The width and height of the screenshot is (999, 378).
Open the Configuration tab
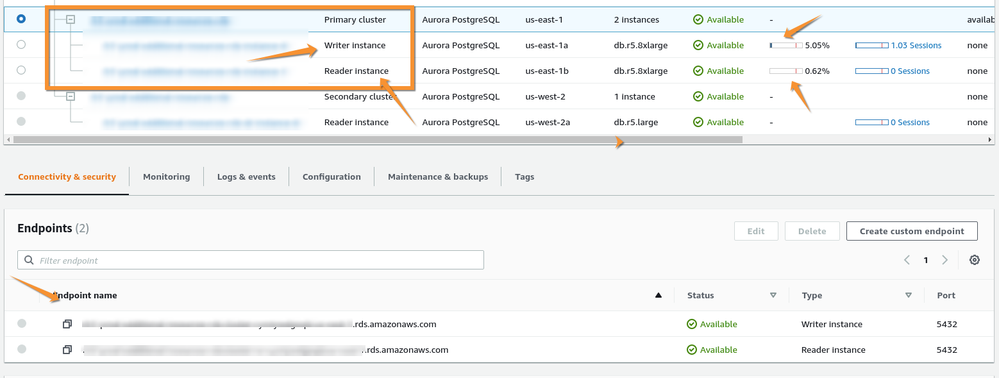point(331,177)
